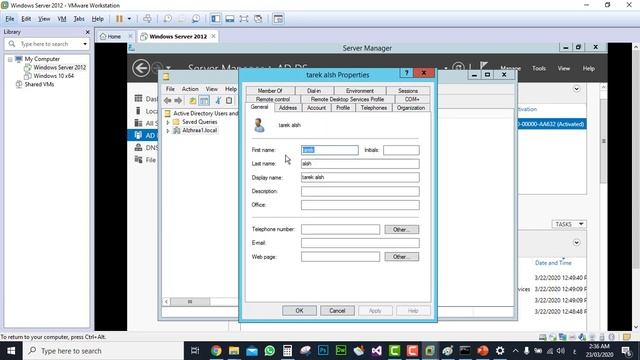Click the Server Manager back arrow
Image resolution: width=640 pixels, height=360 pixels.
(x=141, y=68)
